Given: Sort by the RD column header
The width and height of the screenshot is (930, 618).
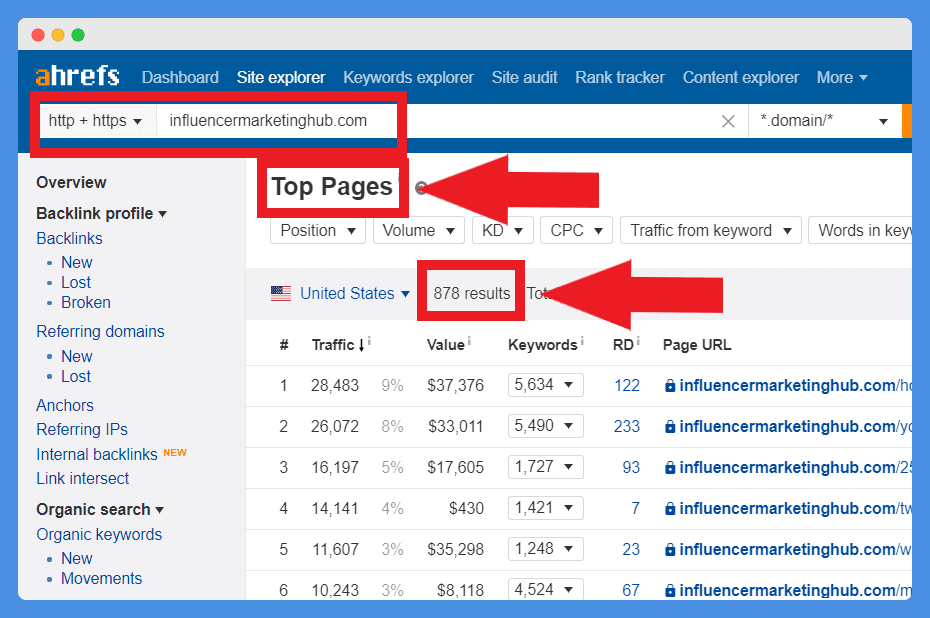Looking at the screenshot, I should coord(623,345).
